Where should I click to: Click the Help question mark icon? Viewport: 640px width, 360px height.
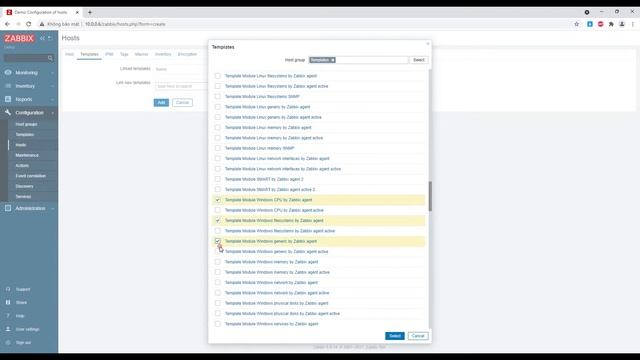[8, 316]
